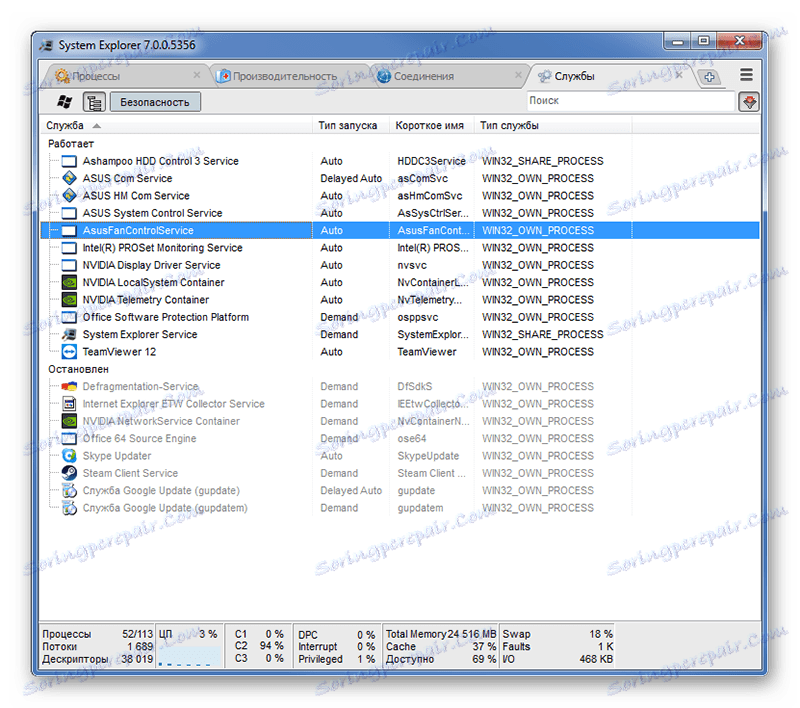800x708 pixels.
Task: Switch to the Процессы tab
Action: tap(95, 74)
